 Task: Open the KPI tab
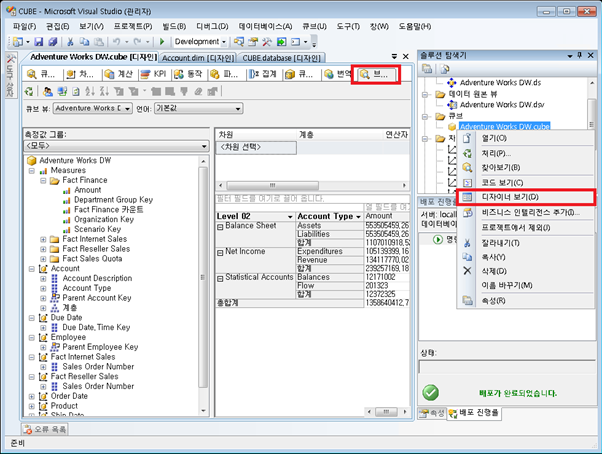pos(153,74)
